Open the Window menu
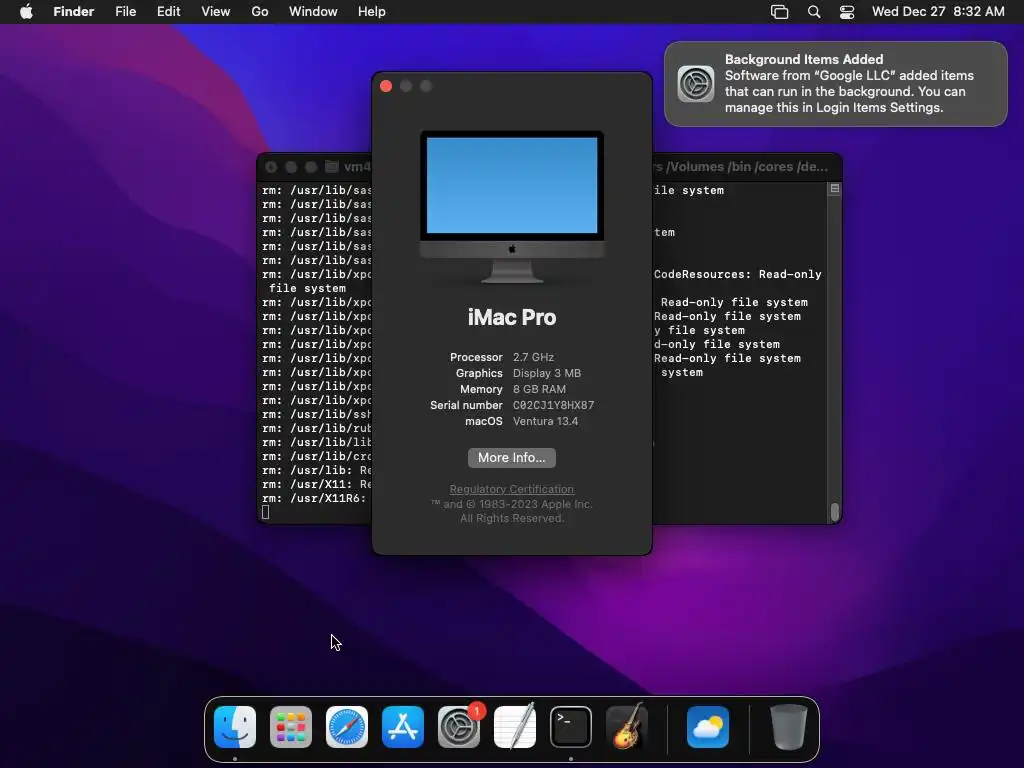The height and width of the screenshot is (768, 1024). [313, 12]
